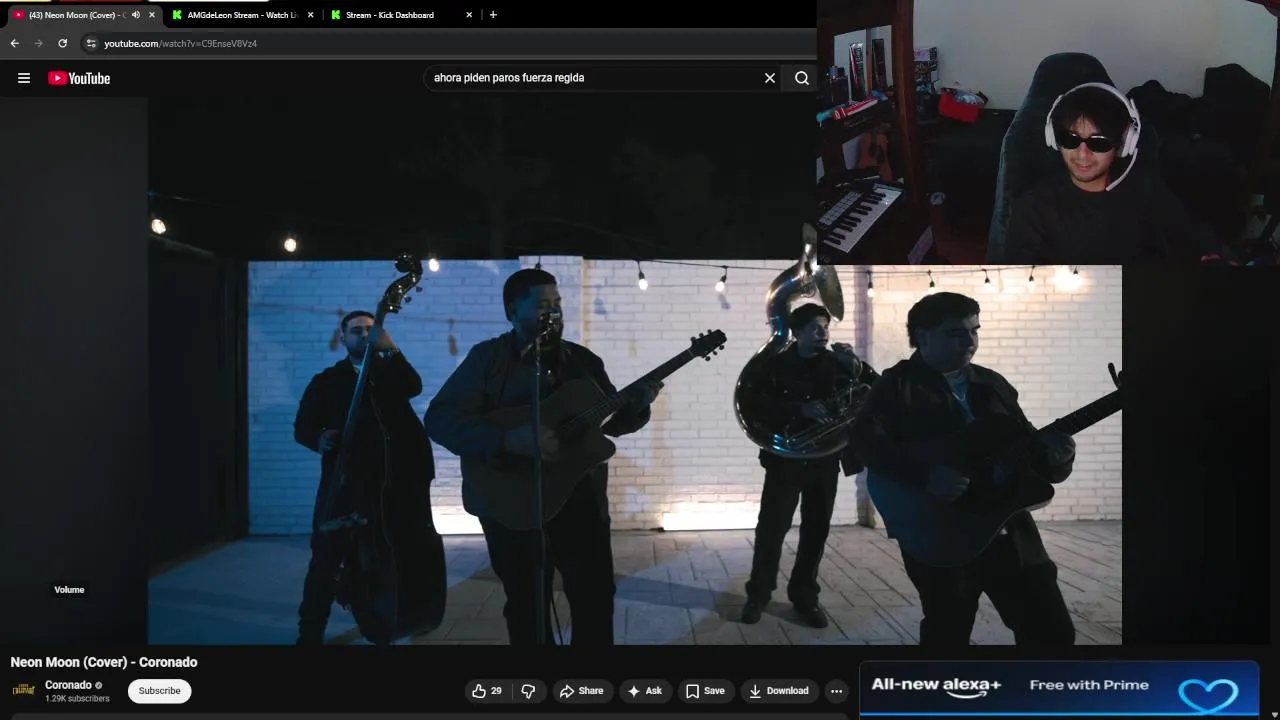This screenshot has height=720, width=1280.
Task: Run search with the magnifier icon
Action: pyautogui.click(x=802, y=78)
